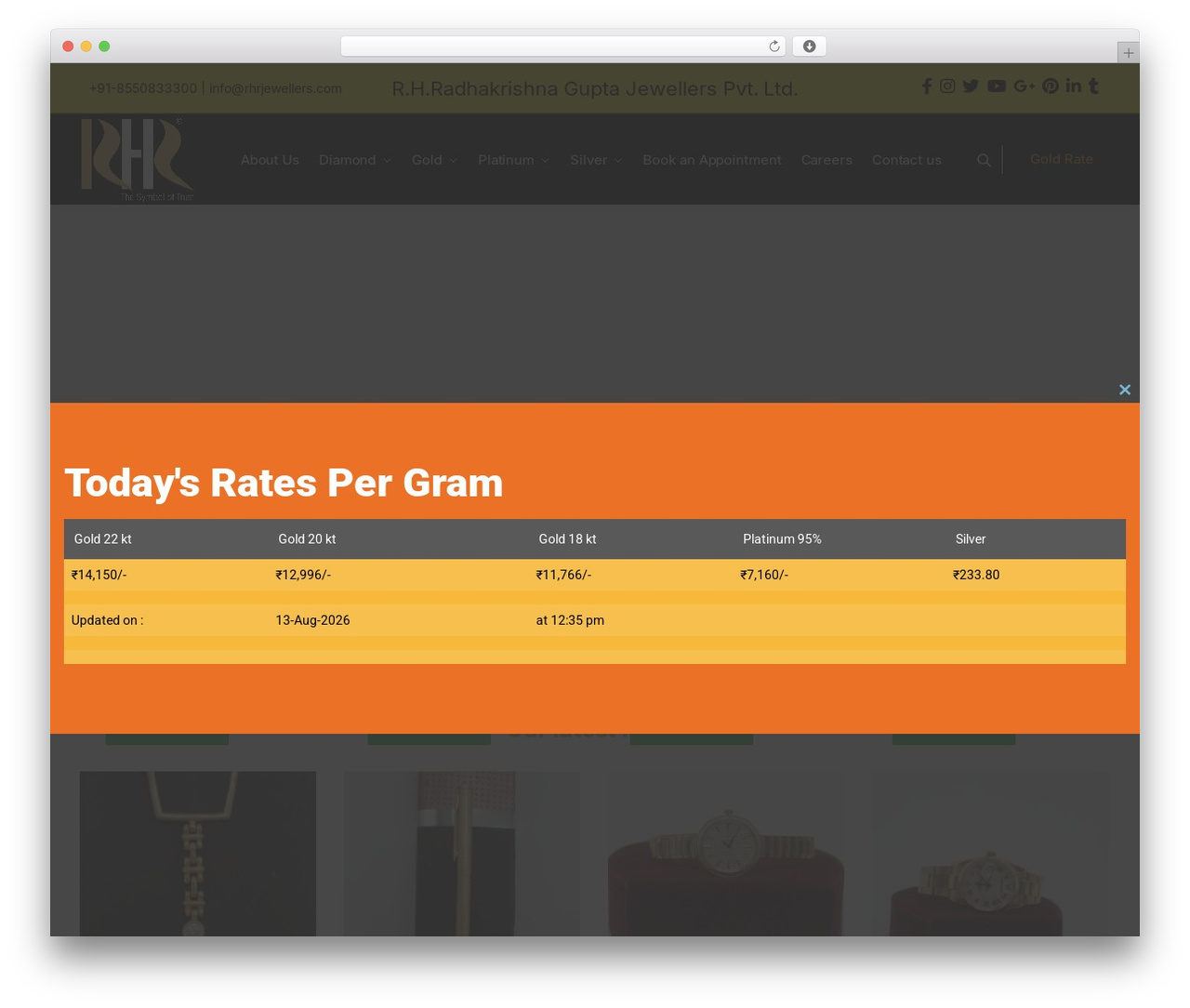The image size is (1190, 1008).
Task: Click the search magnifier icon
Action: click(x=984, y=160)
